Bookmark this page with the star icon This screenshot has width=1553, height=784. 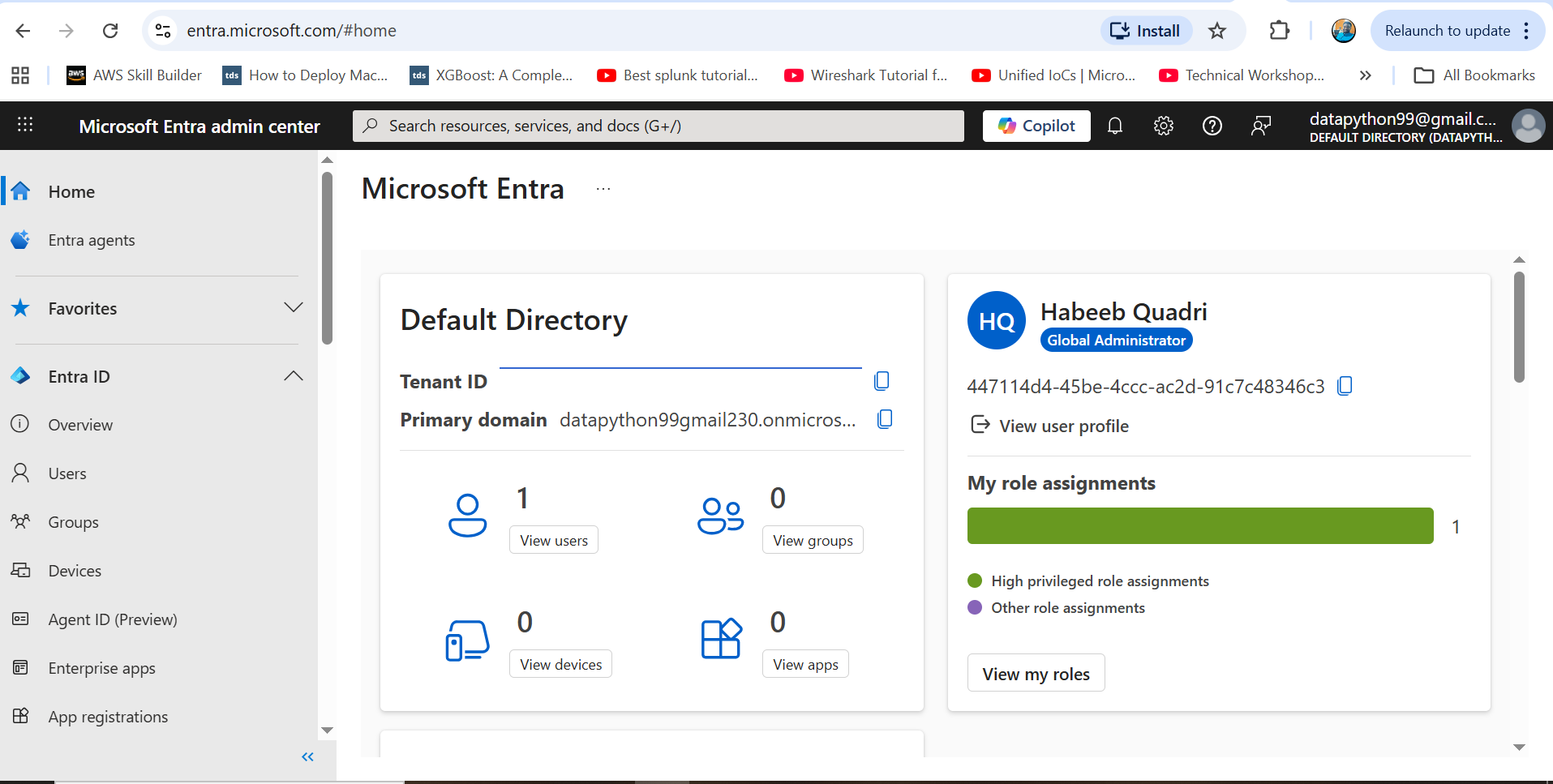[1217, 31]
